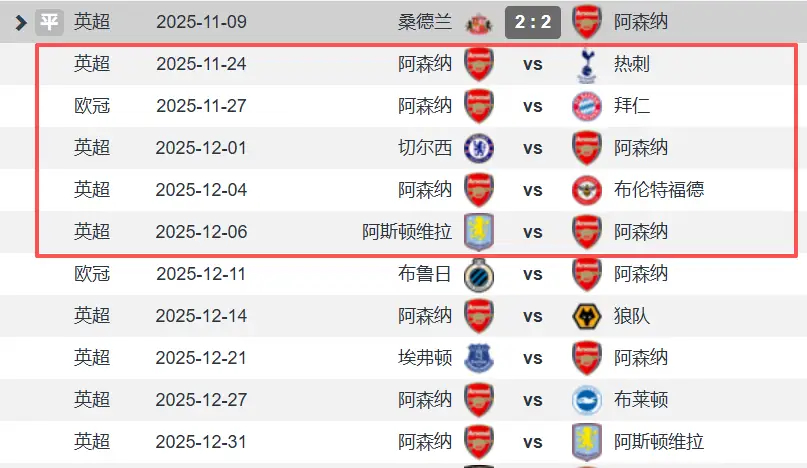Click the Sunderland club crest
807x468 pixels.
coord(479,21)
